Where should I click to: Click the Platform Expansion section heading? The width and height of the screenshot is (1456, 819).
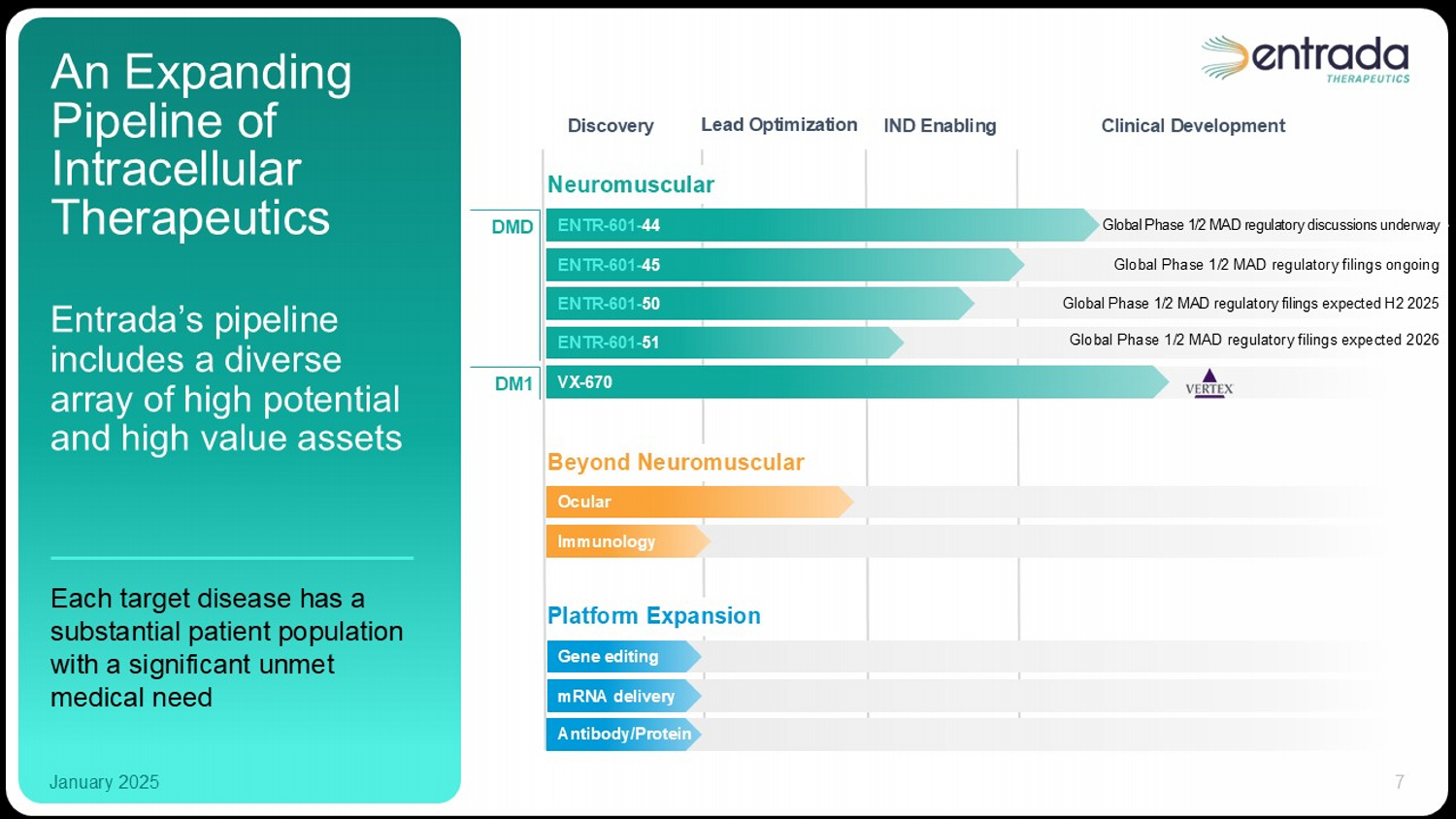(x=653, y=616)
